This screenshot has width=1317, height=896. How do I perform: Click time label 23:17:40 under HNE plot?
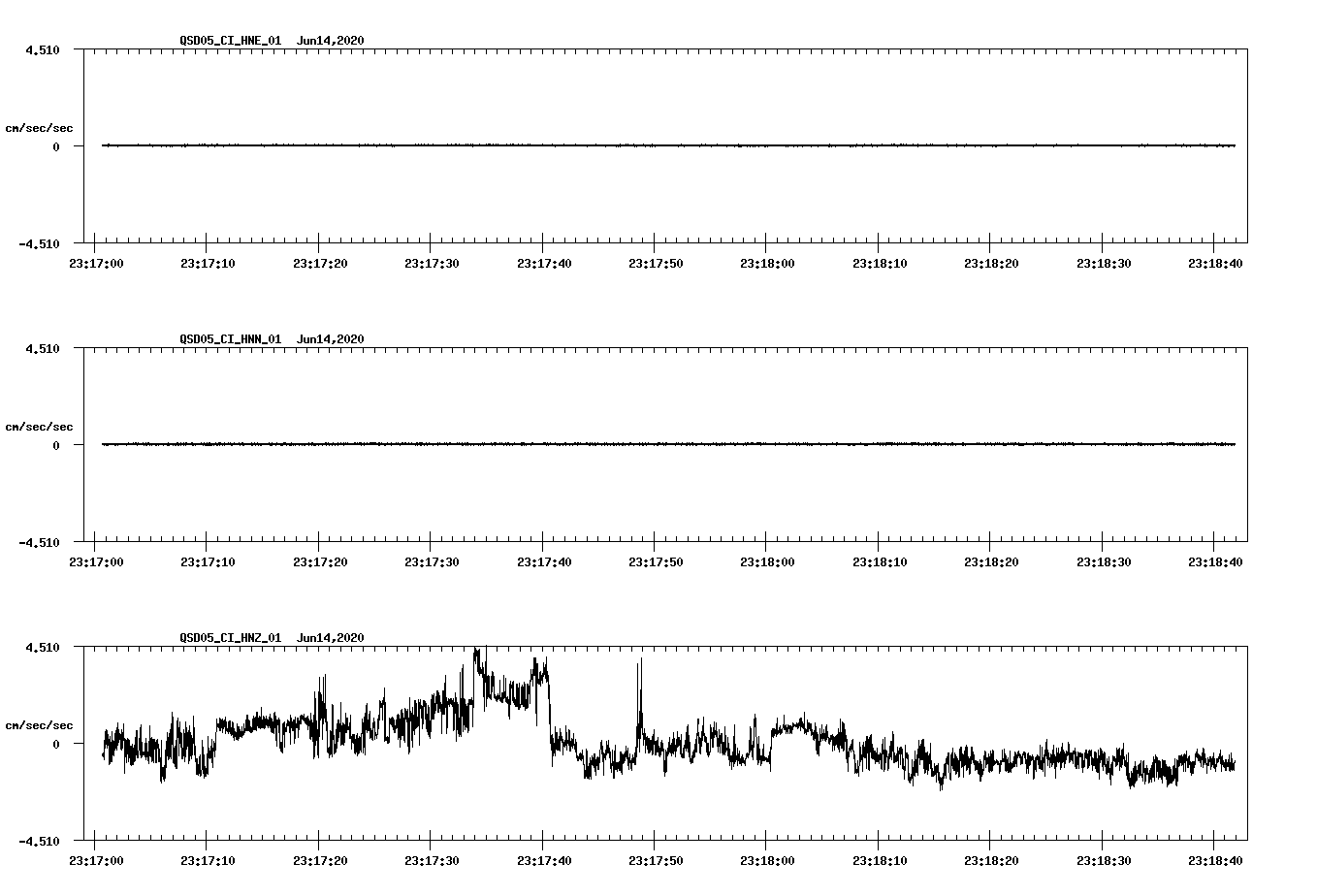(543, 264)
